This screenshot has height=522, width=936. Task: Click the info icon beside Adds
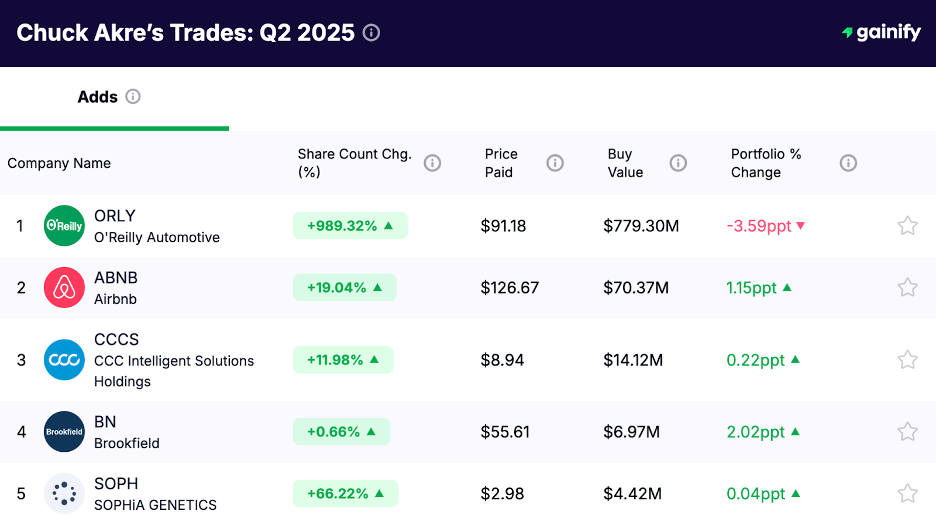[x=133, y=96]
